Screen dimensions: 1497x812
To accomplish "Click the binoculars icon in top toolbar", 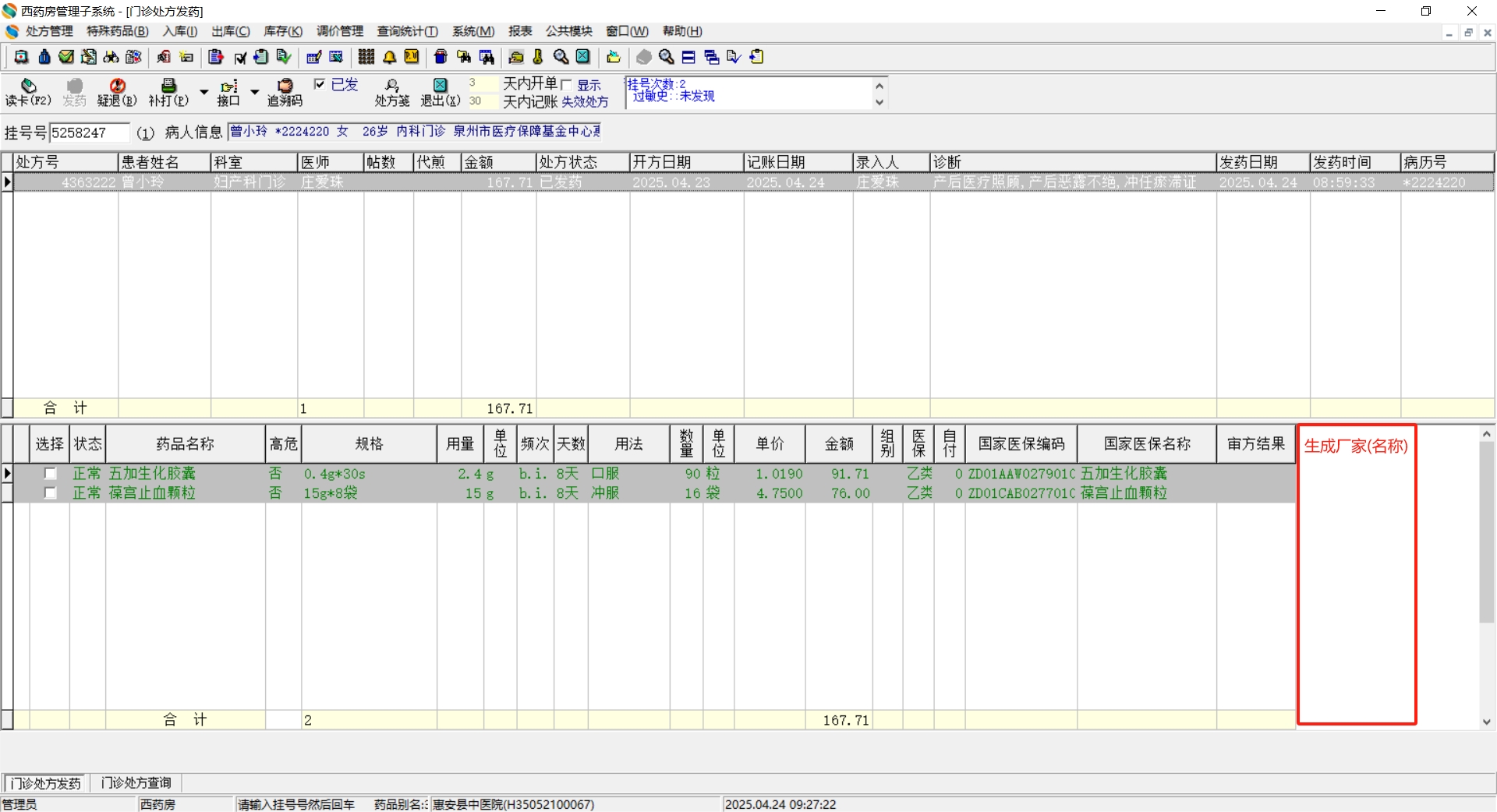I will 111,57.
